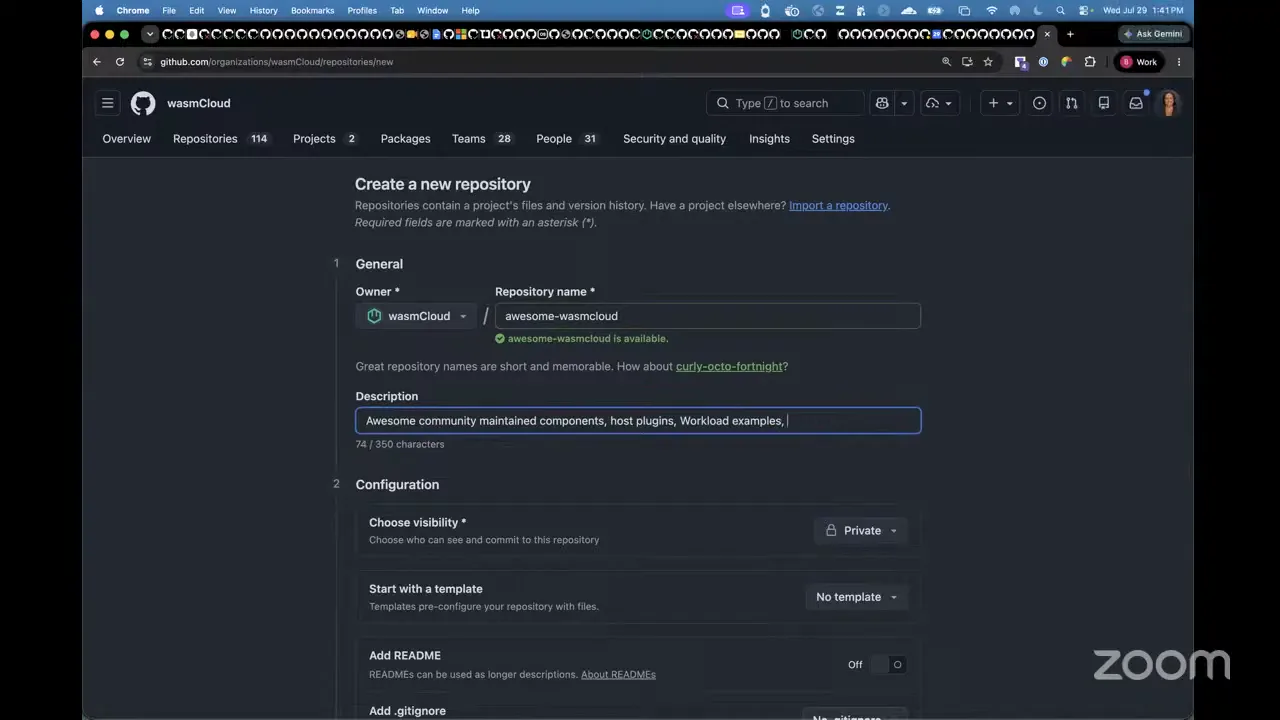View site information icon in address bar

(148, 62)
